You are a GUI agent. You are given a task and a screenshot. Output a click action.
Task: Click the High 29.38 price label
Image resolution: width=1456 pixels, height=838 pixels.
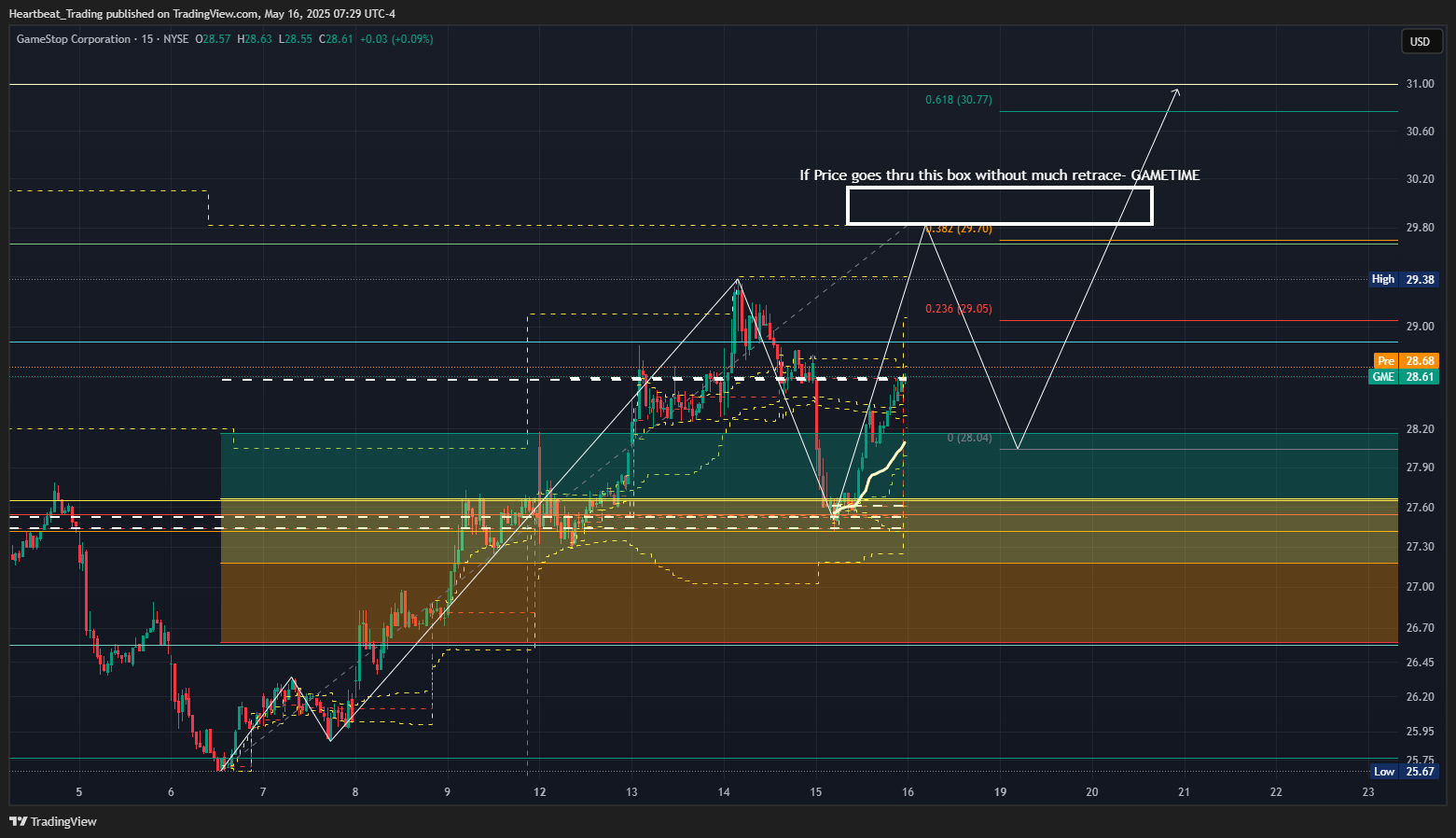1404,279
